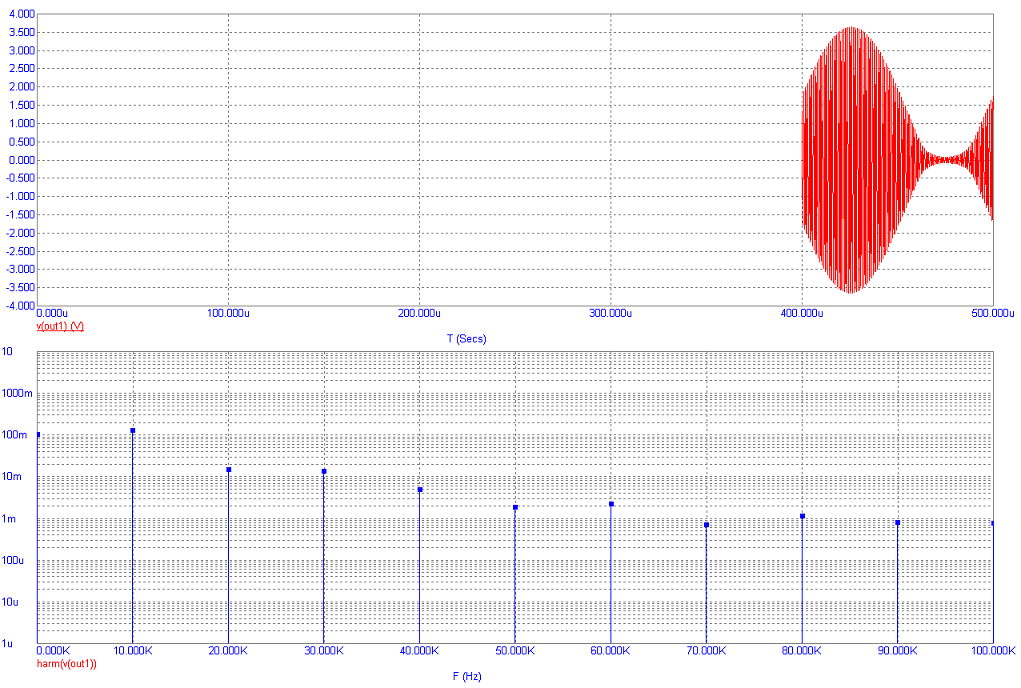Click the '0.000u' time axis label
1021x688 pixels.
52,313
